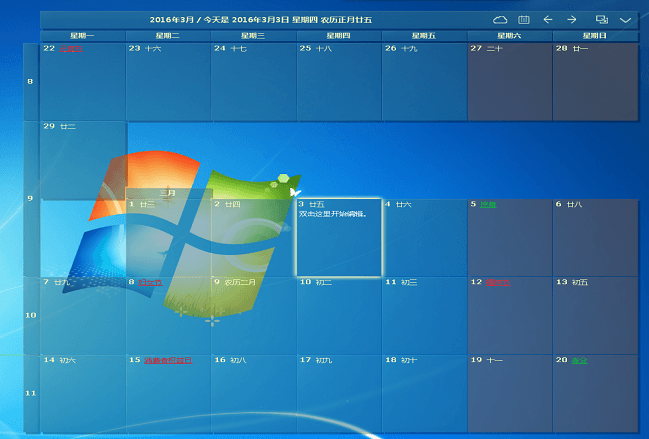Screen dimensions: 649x439
Task: Select March 14 初六 cell
Action: pyautogui.click(x=83, y=394)
